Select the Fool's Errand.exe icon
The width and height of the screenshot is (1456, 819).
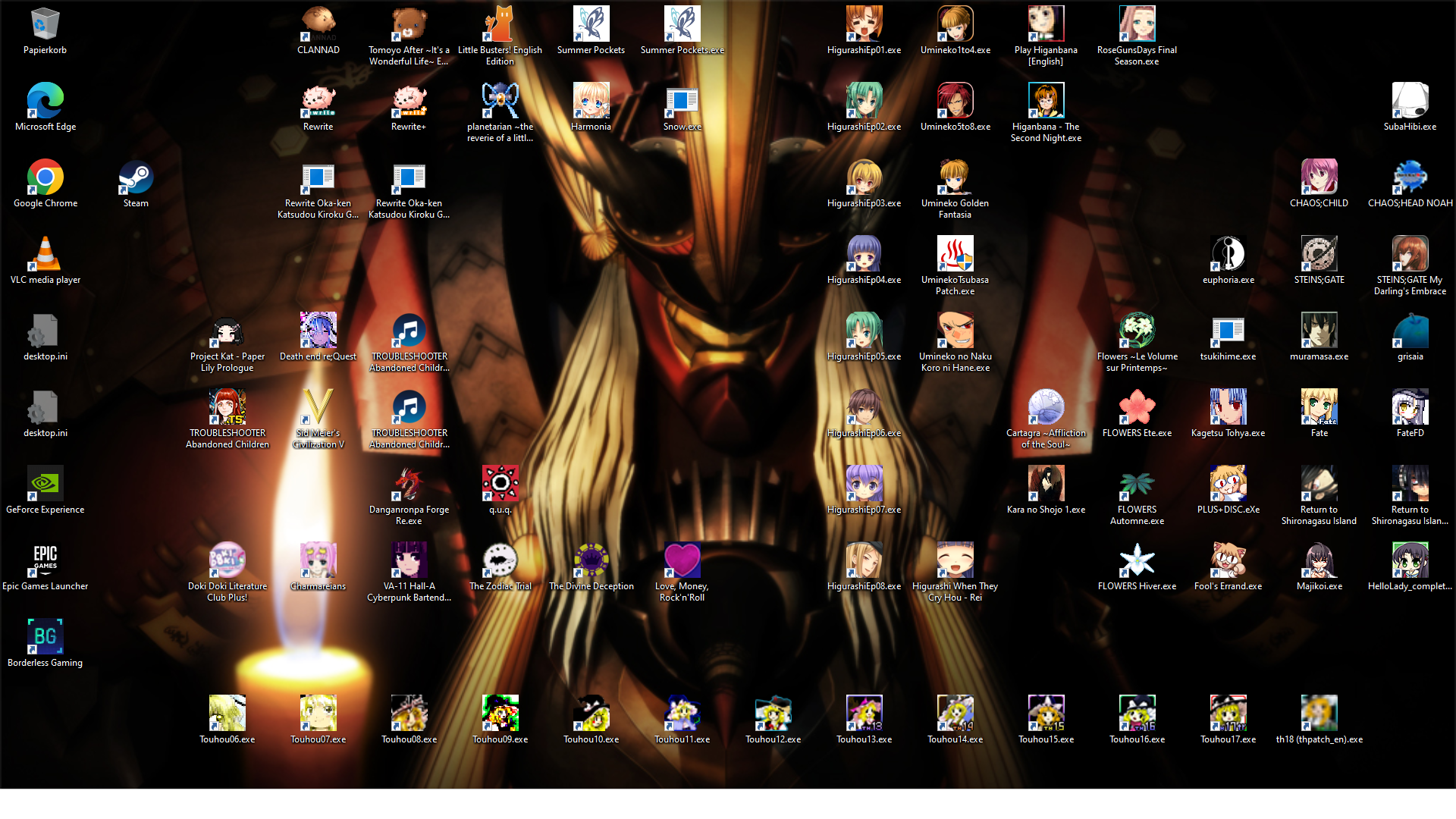click(x=1228, y=560)
